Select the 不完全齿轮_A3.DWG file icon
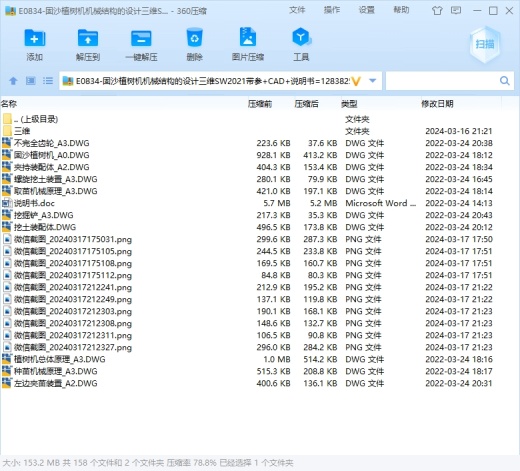The image size is (520, 471). 7,143
